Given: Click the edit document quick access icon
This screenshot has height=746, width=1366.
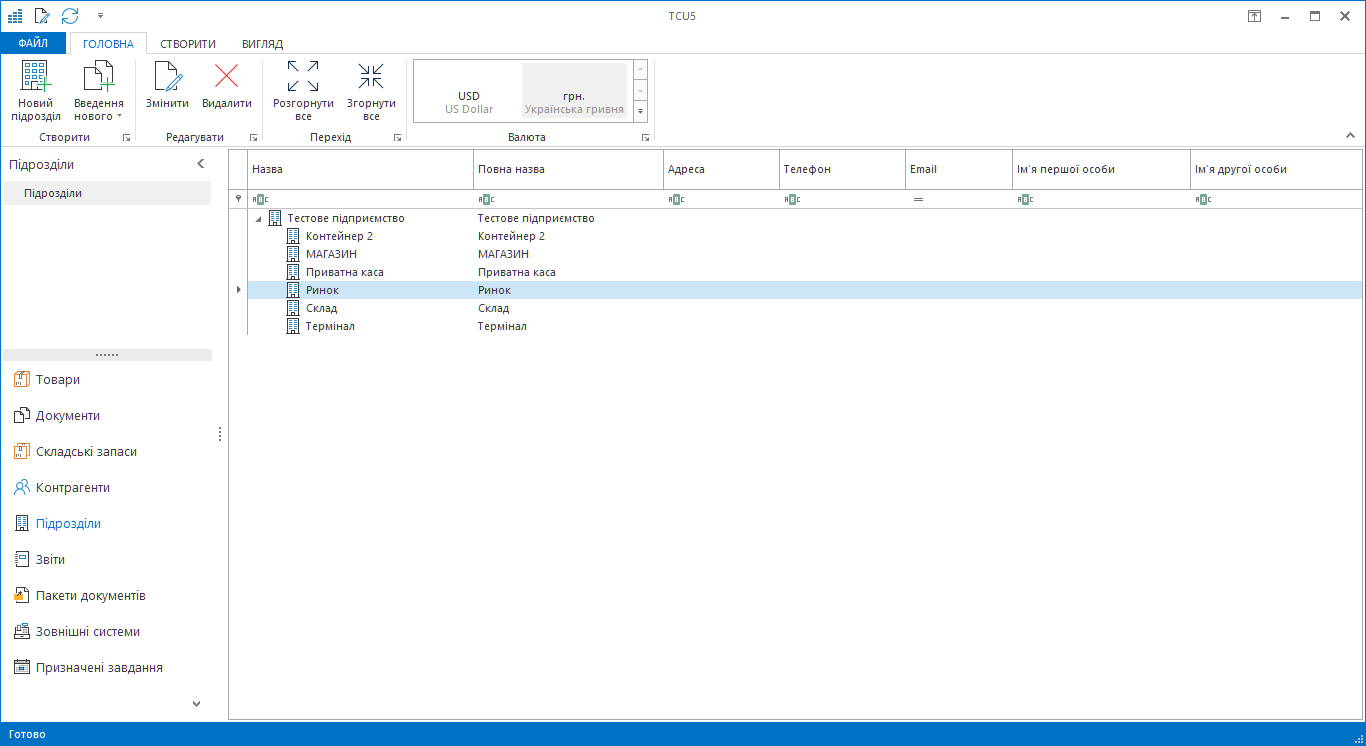Looking at the screenshot, I should pyautogui.click(x=42, y=16).
